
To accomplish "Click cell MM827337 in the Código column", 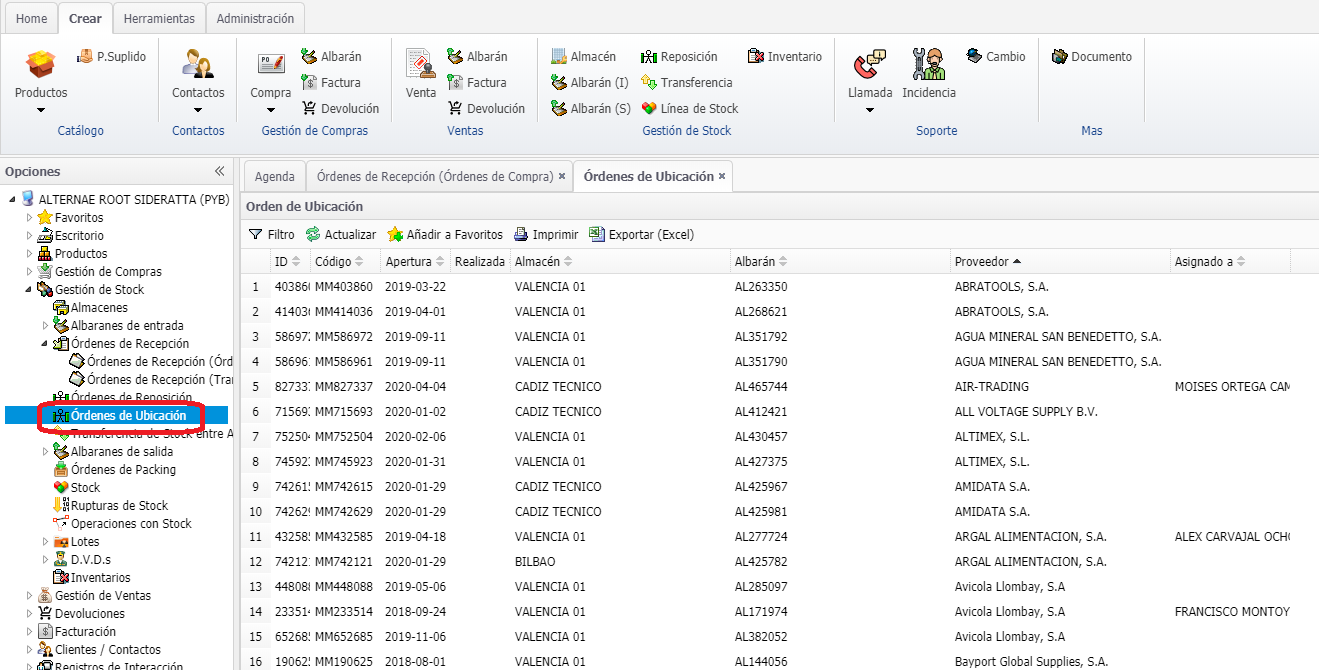I will coord(344,387).
